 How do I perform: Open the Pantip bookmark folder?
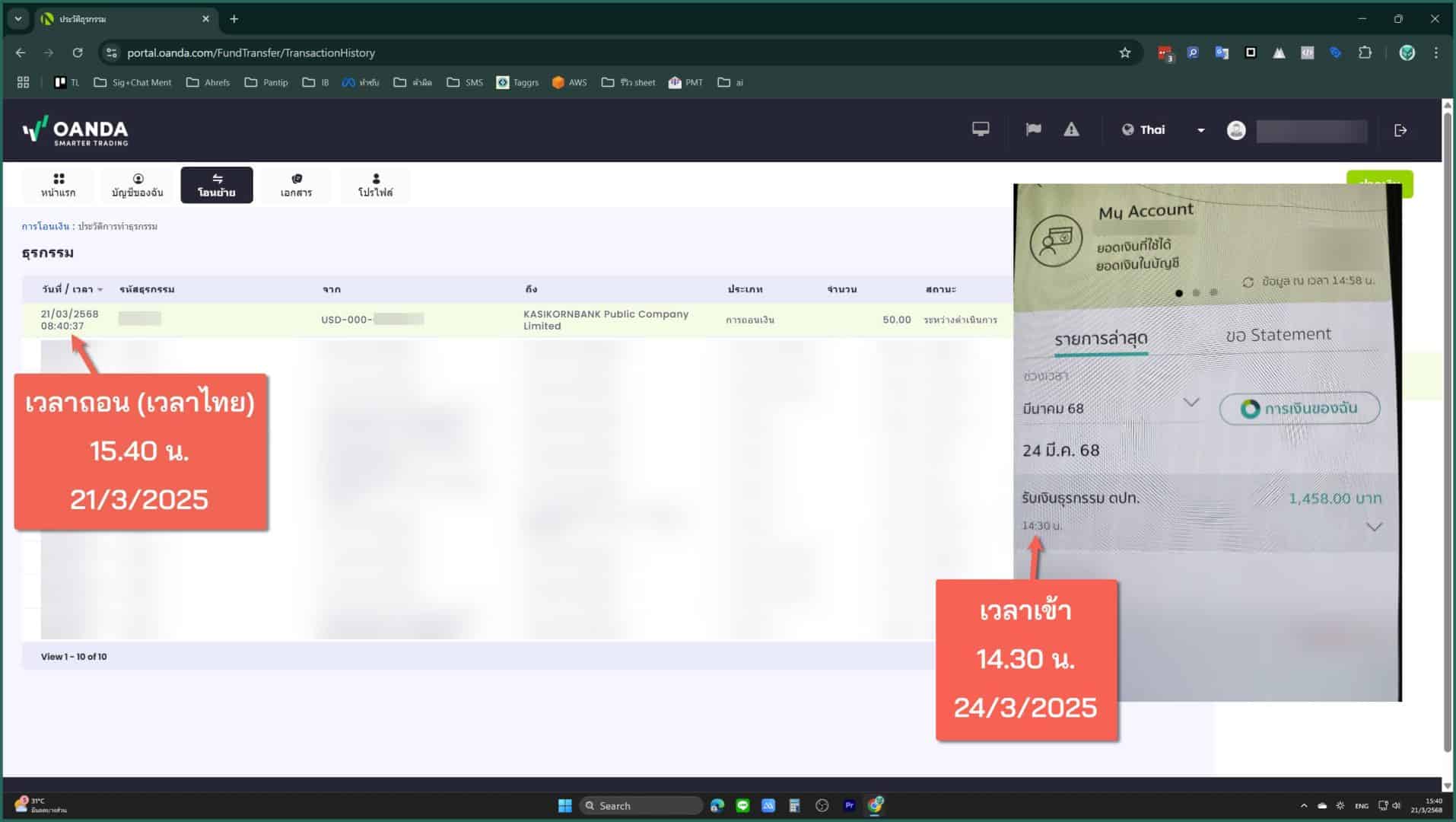click(x=266, y=82)
